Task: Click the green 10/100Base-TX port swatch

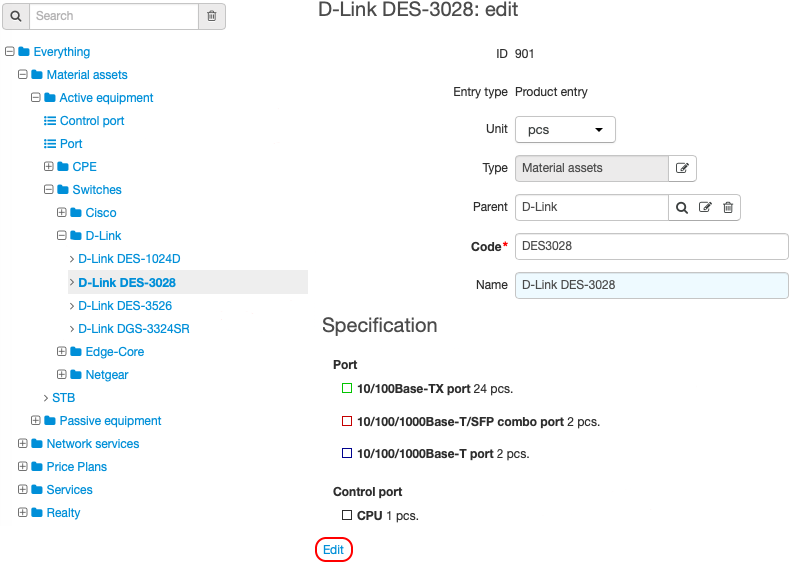Action: pos(347,388)
